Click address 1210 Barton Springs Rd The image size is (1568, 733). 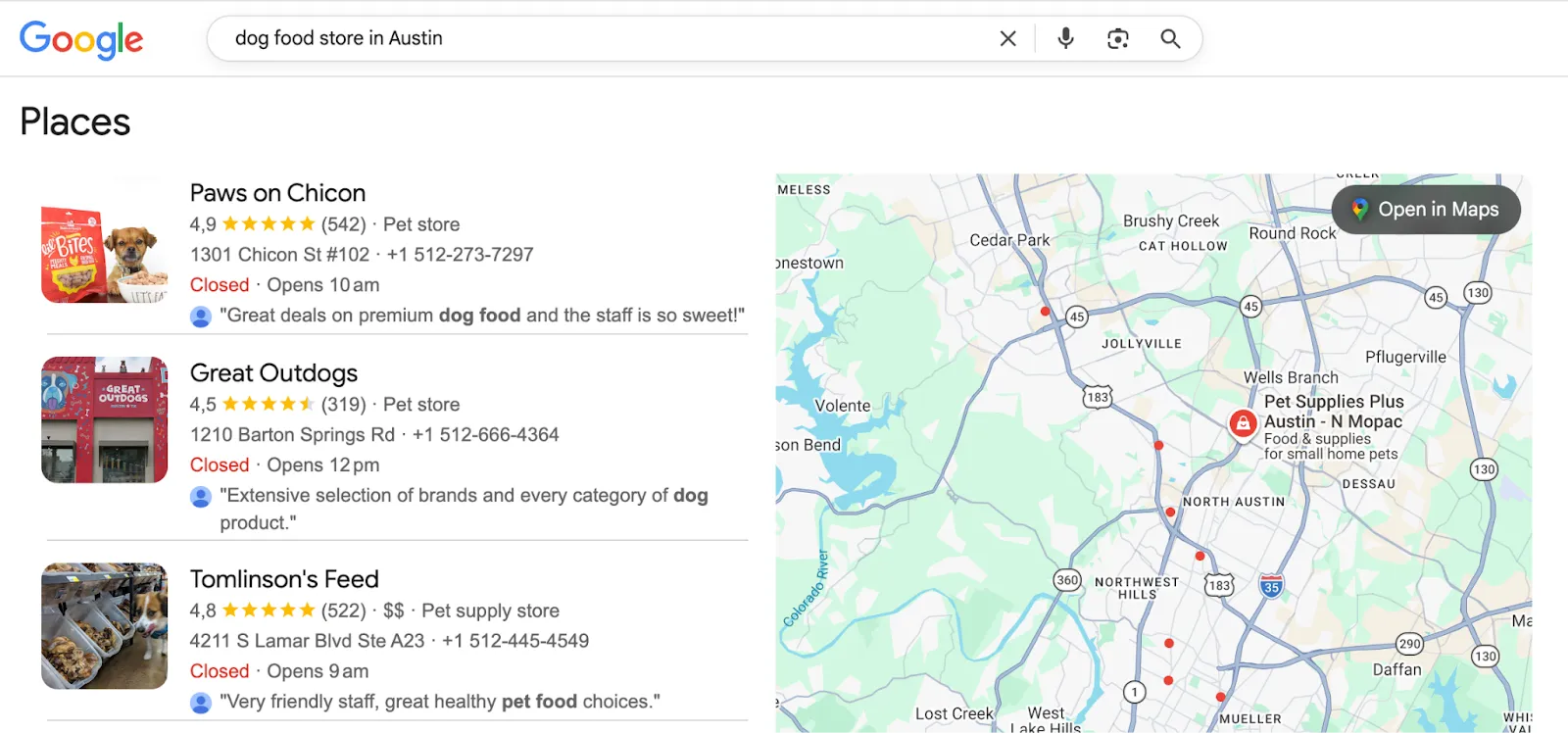click(292, 435)
